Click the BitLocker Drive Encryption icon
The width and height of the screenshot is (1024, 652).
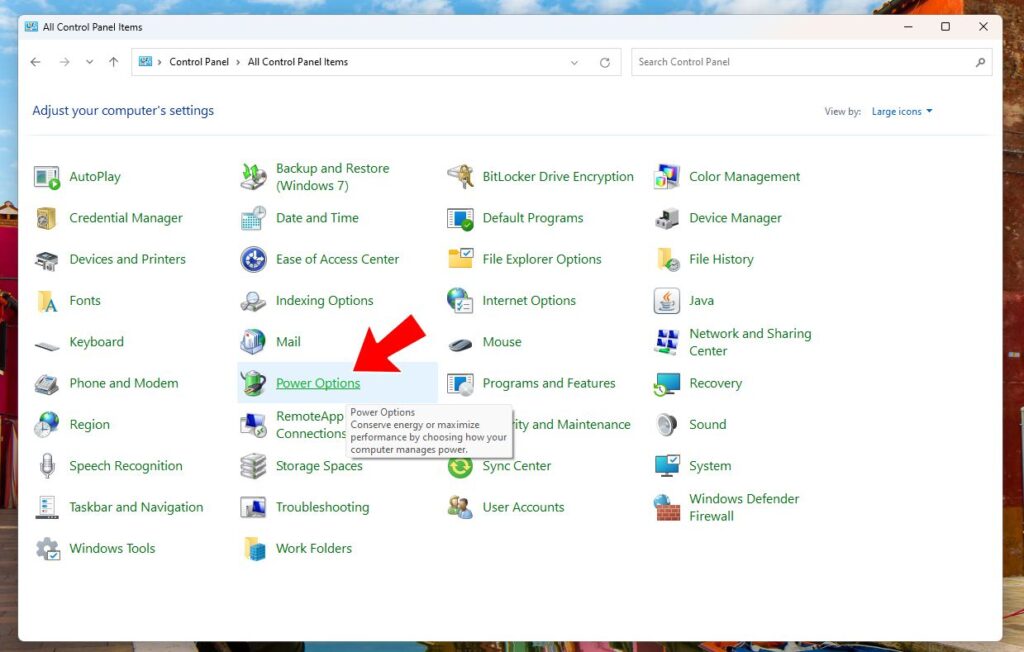460,177
